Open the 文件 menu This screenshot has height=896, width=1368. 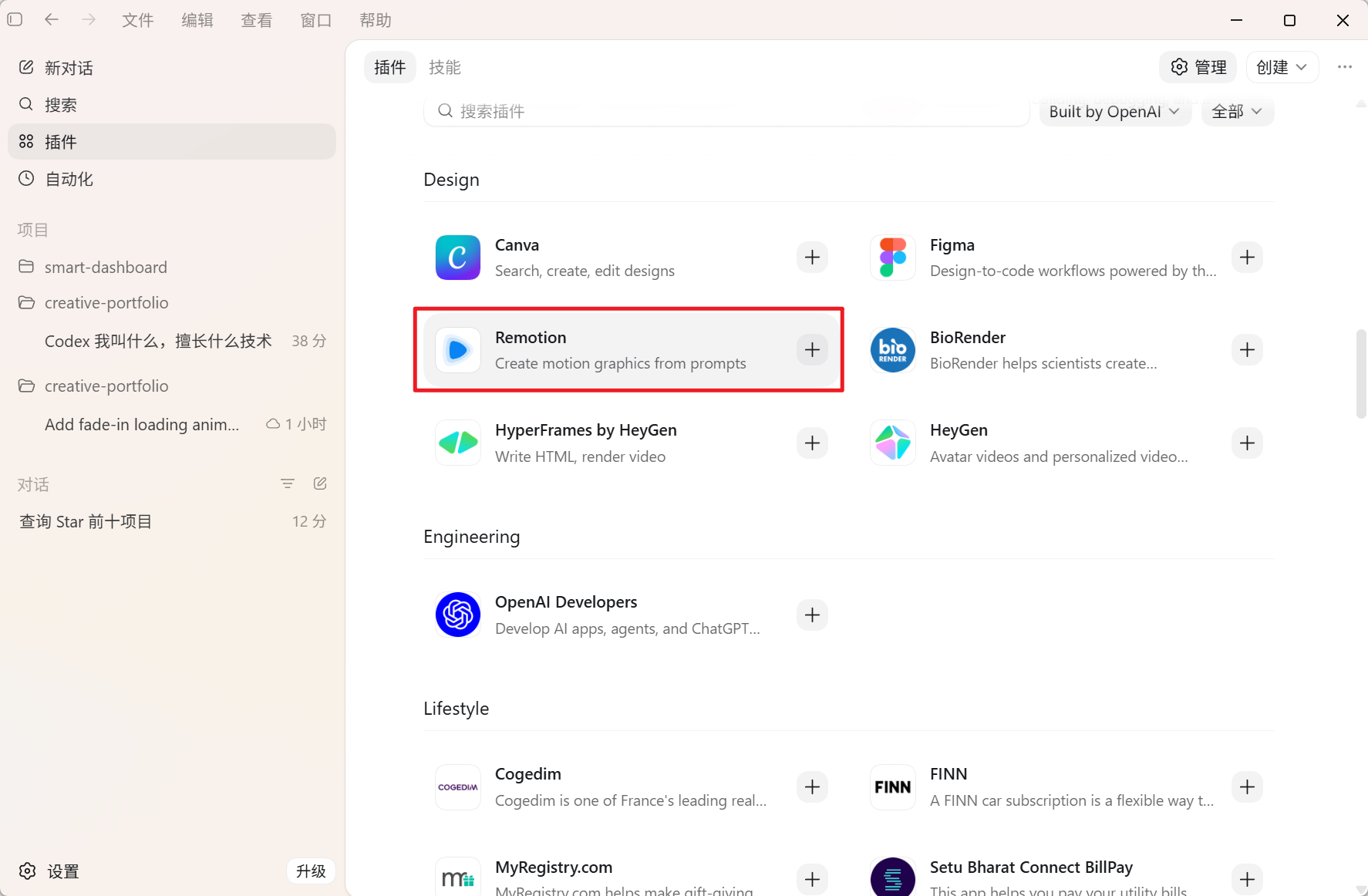138,20
